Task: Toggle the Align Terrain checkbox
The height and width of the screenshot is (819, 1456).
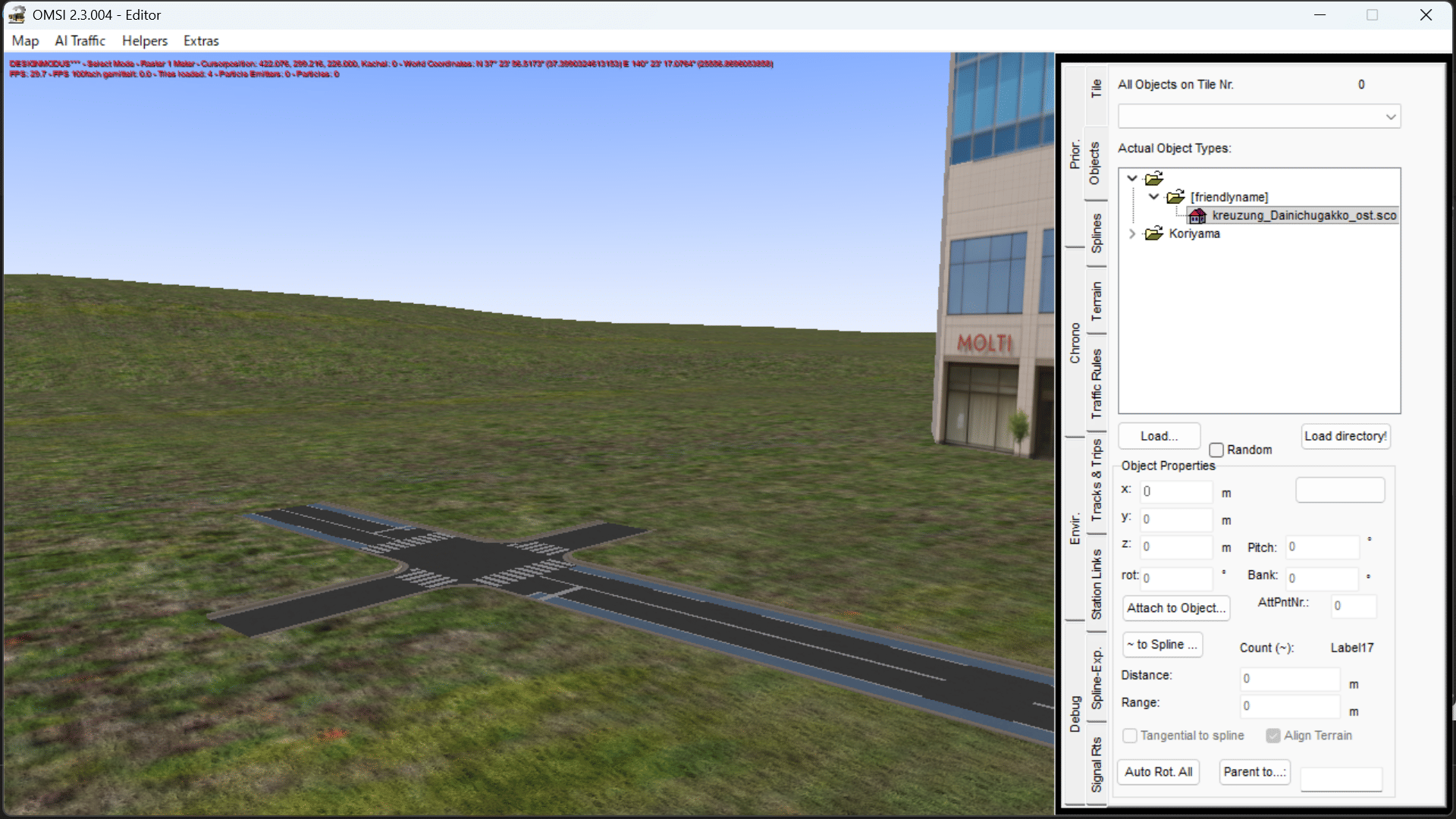Action: click(x=1273, y=736)
